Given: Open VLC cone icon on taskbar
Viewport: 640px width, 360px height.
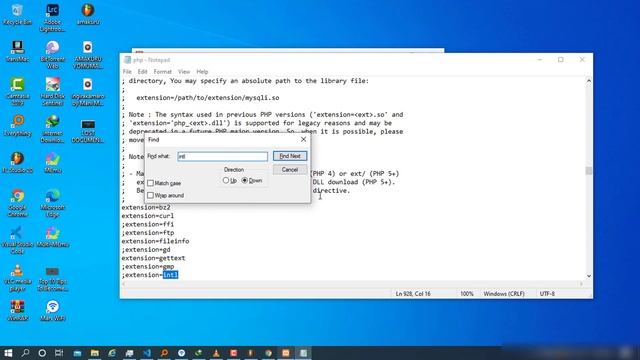Looking at the screenshot, I should pyautogui.click(x=216, y=353).
